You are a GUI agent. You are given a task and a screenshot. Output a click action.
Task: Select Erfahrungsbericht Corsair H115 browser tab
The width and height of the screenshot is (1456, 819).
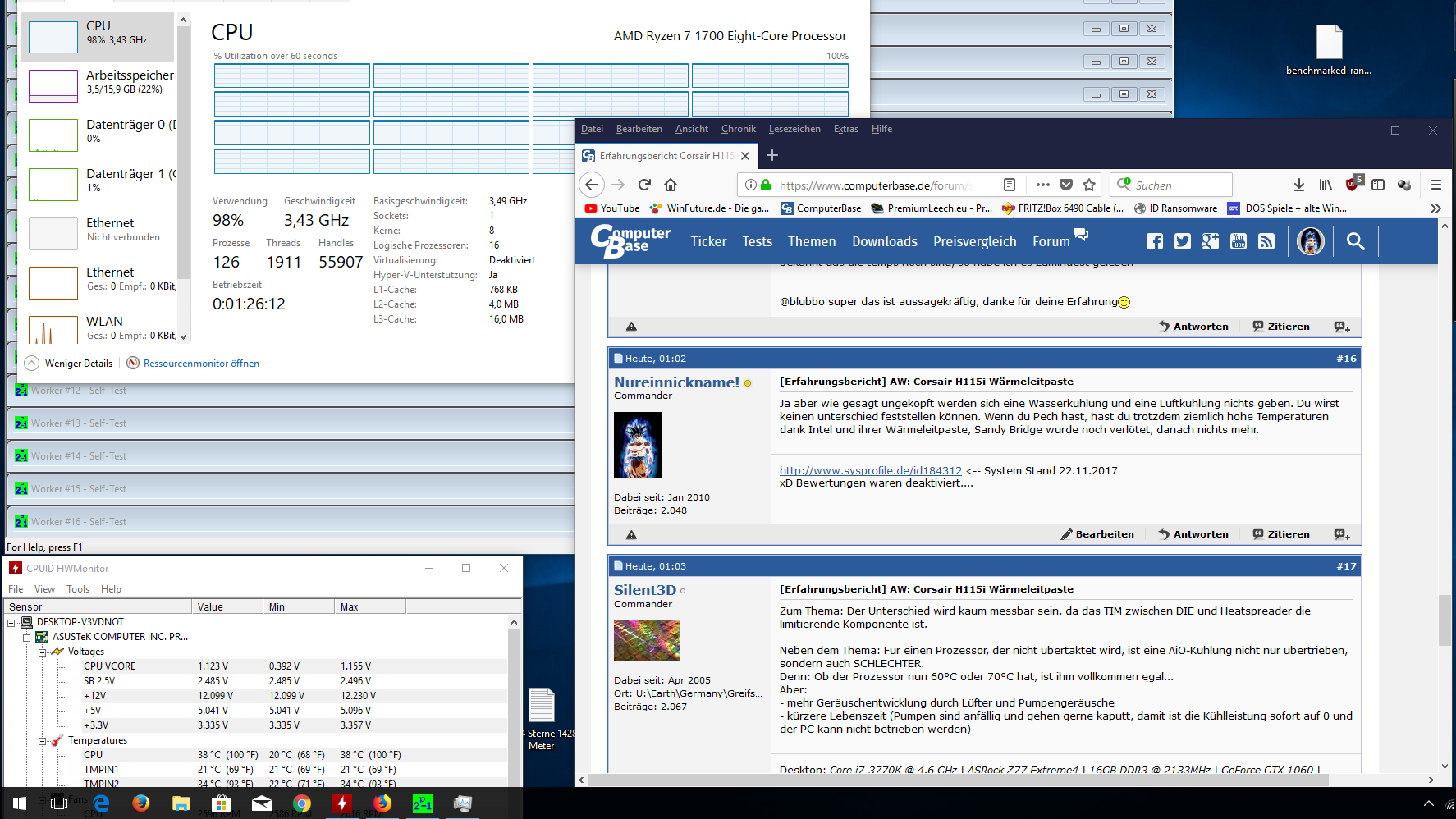point(666,155)
